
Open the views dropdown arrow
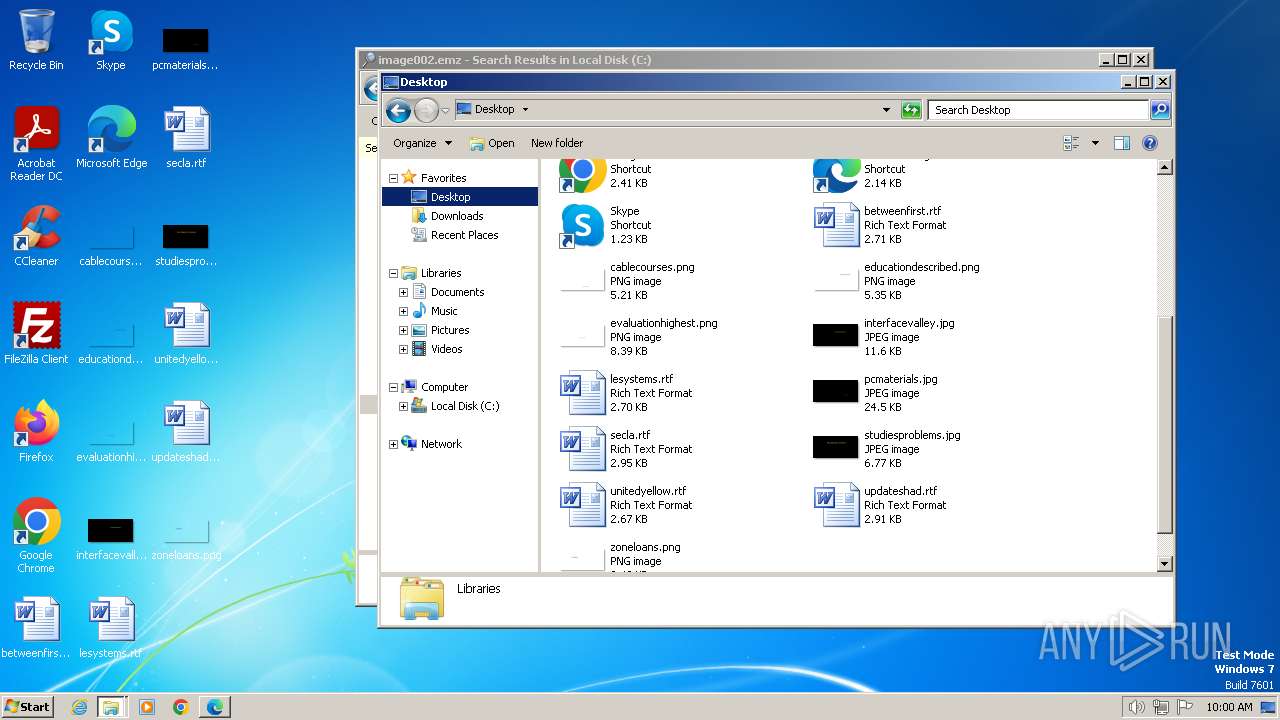[x=1095, y=143]
